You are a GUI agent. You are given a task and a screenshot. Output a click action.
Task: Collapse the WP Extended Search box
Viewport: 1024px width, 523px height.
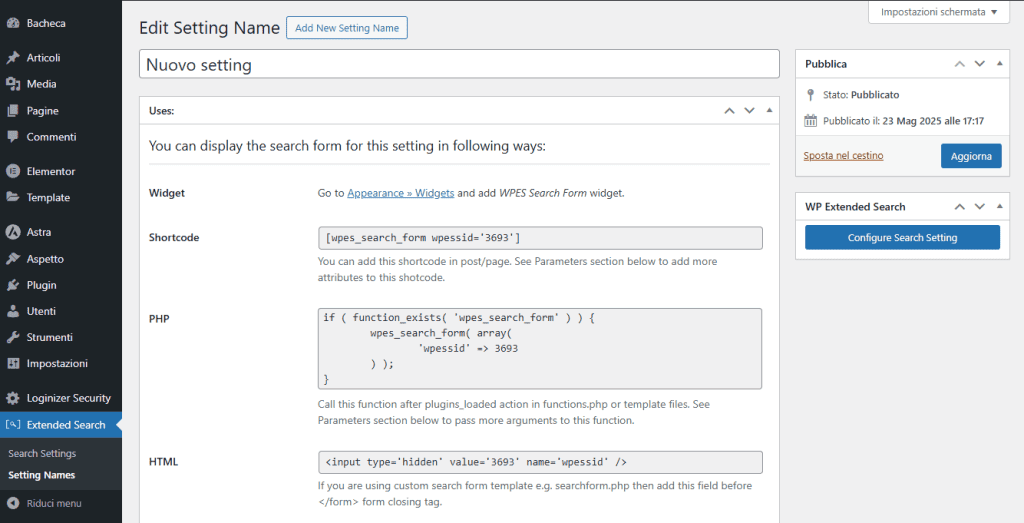pos(999,206)
